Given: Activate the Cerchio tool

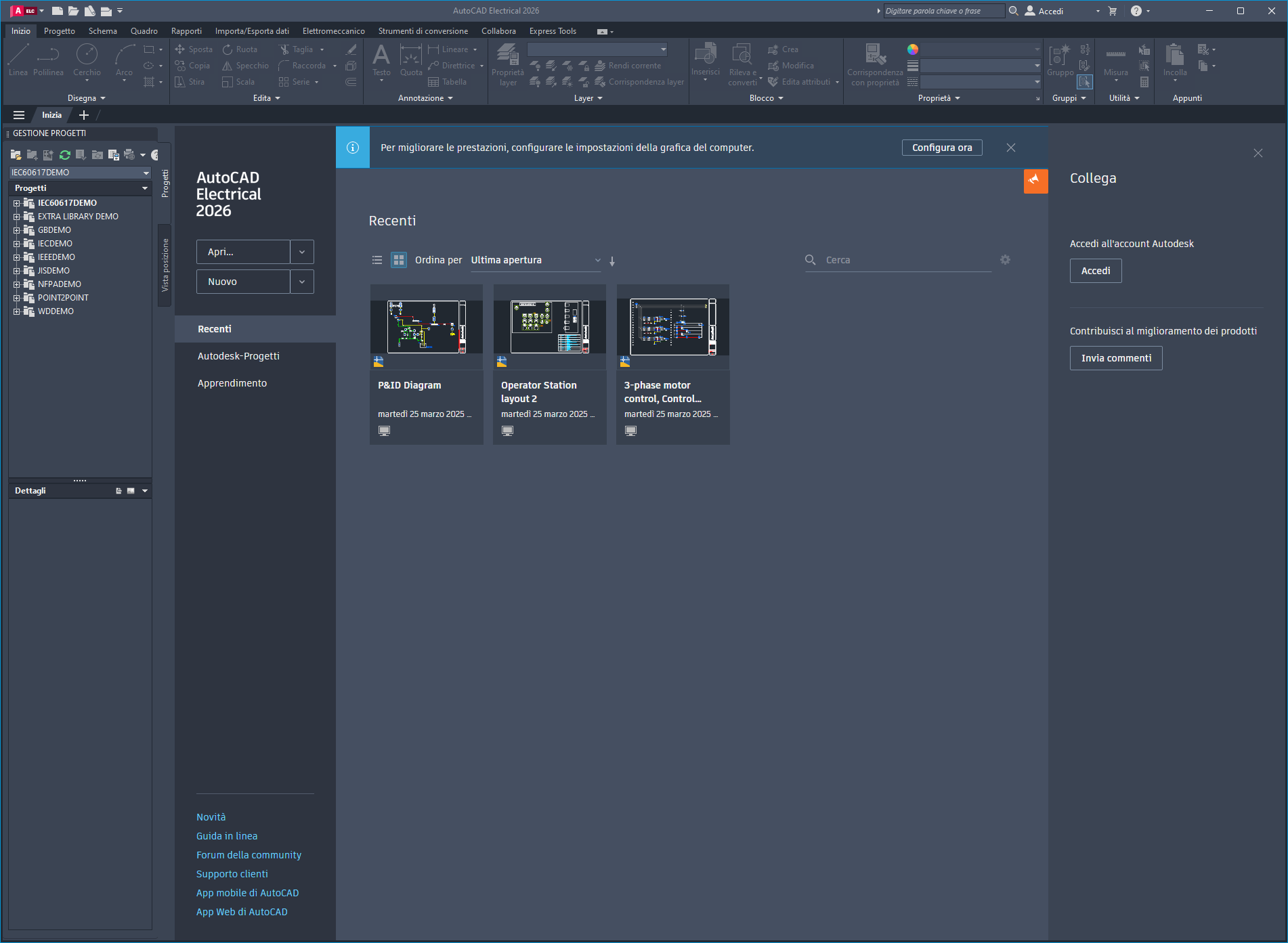Looking at the screenshot, I should pos(87,60).
